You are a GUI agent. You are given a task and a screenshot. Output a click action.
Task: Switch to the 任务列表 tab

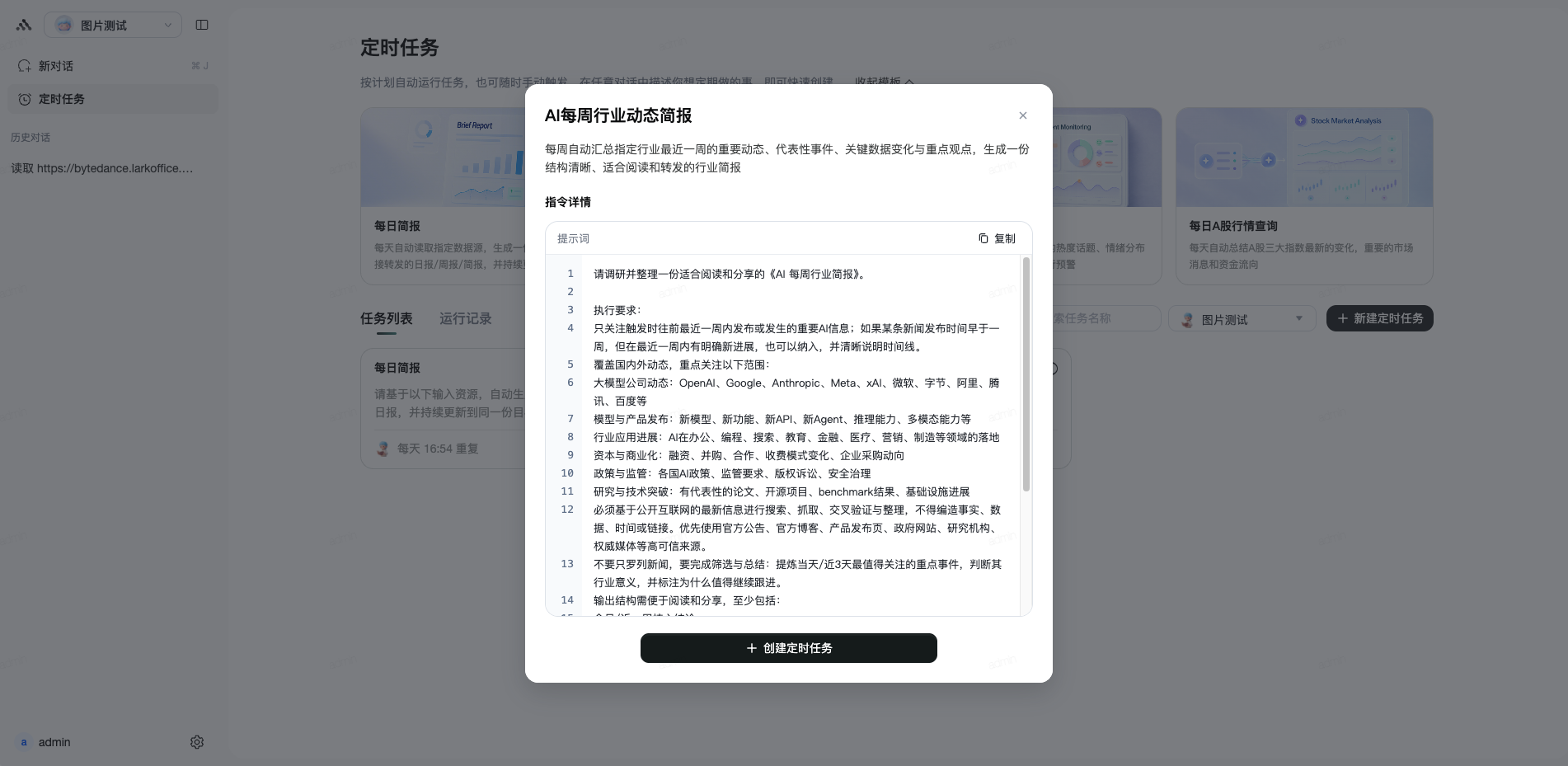pyautogui.click(x=386, y=319)
